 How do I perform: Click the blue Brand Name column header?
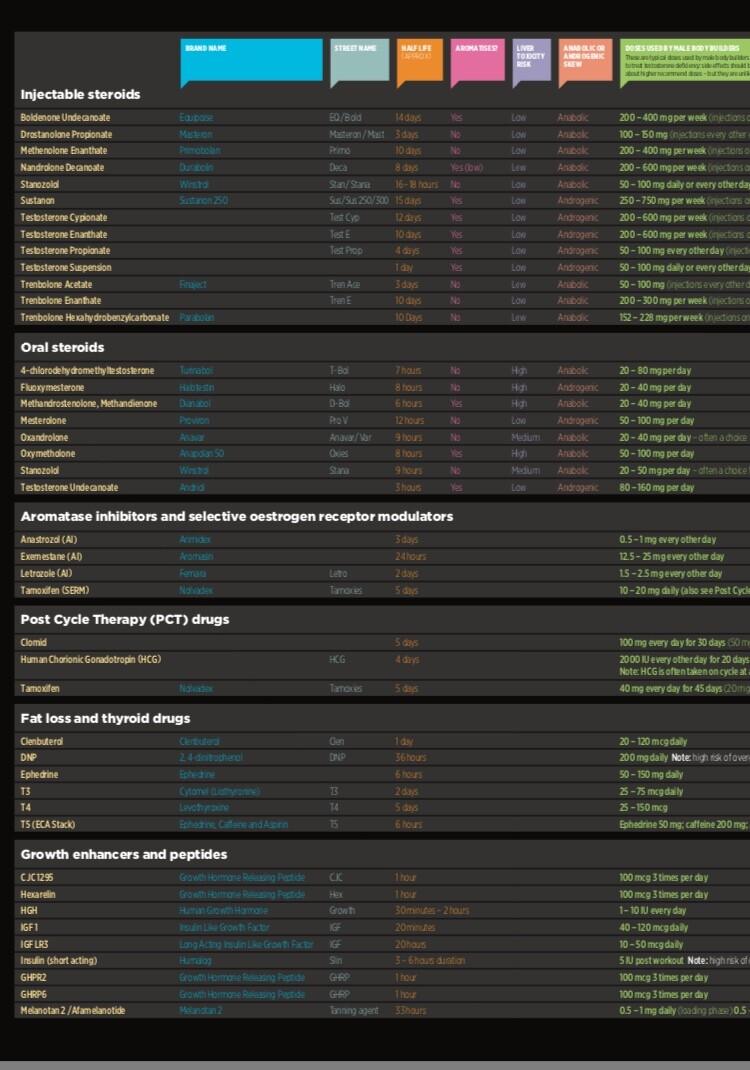(x=251, y=60)
